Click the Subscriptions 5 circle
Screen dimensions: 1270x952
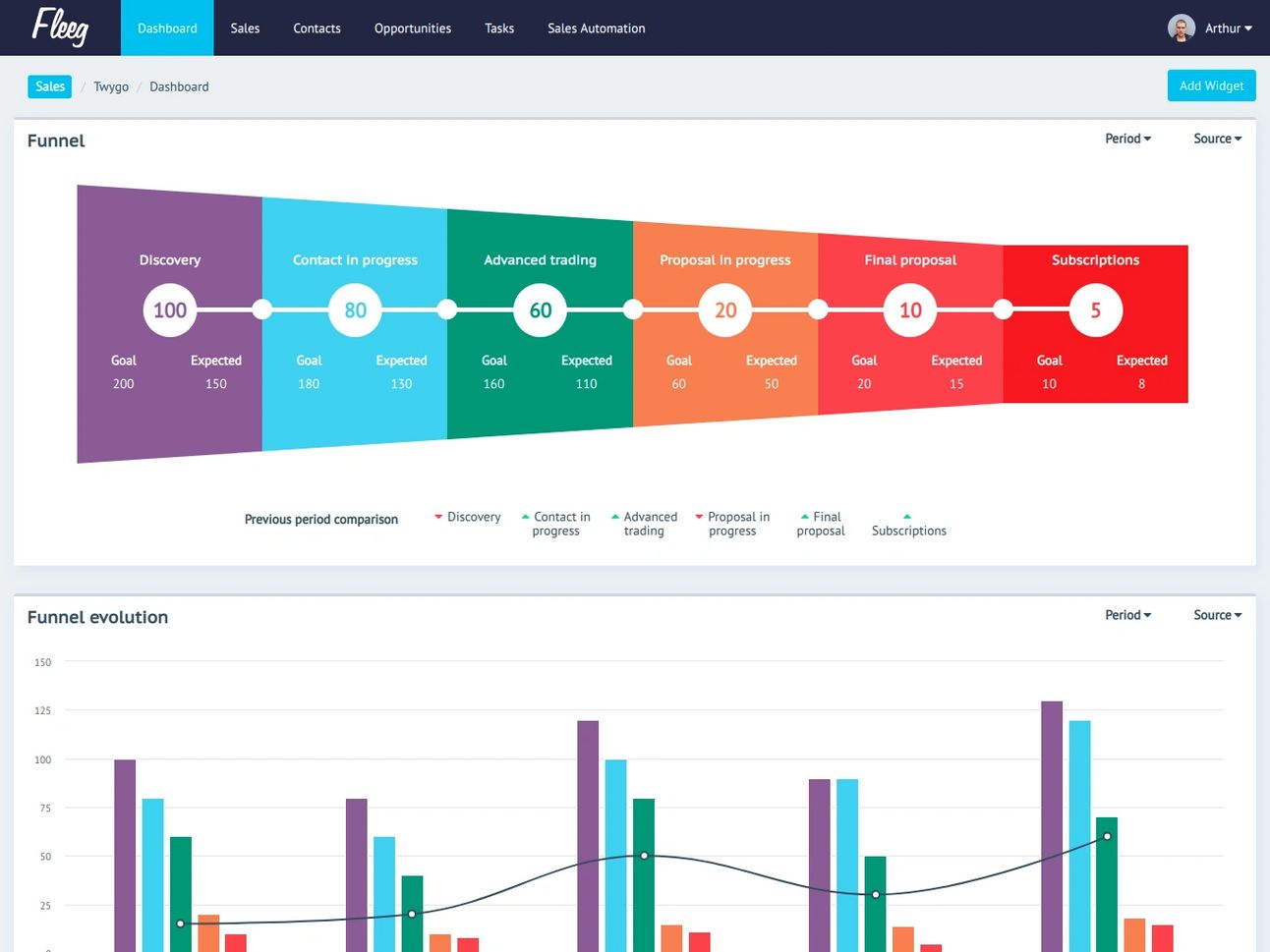[1096, 310]
